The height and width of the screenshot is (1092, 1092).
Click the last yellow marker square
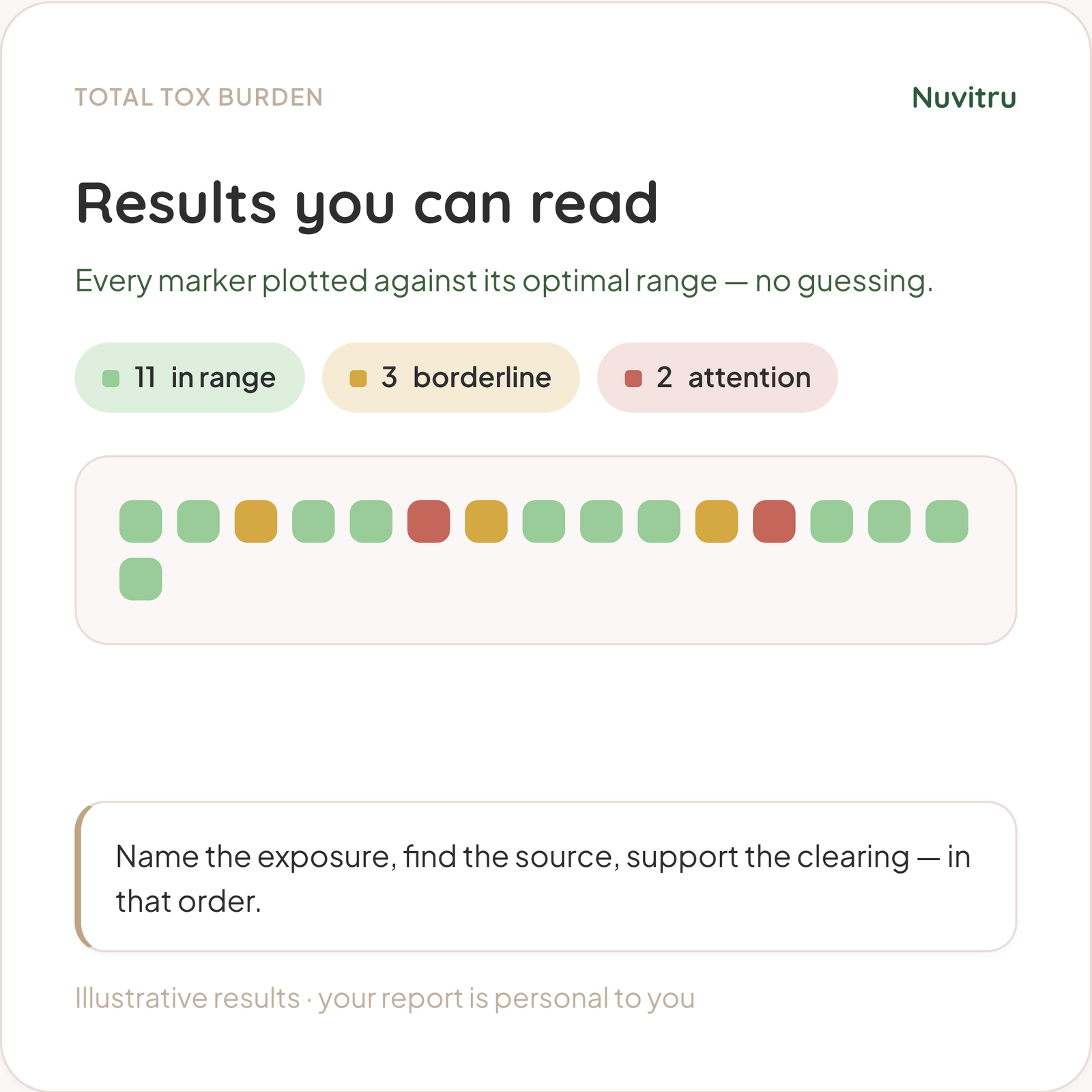[x=717, y=521]
